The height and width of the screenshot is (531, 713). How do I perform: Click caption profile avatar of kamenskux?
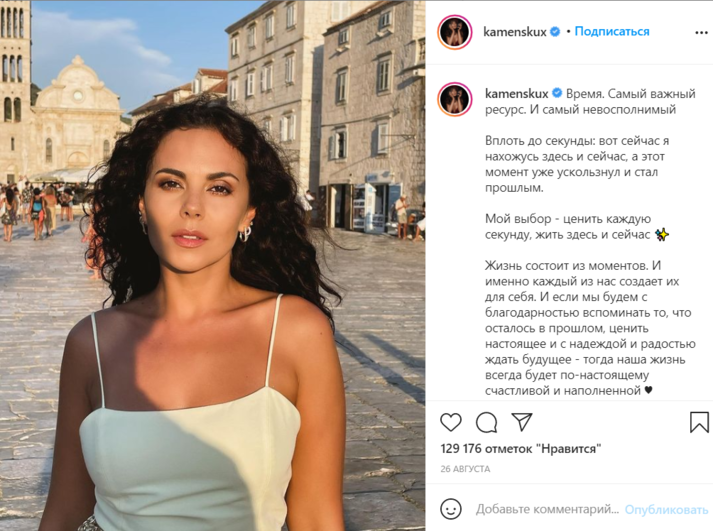[x=455, y=99]
